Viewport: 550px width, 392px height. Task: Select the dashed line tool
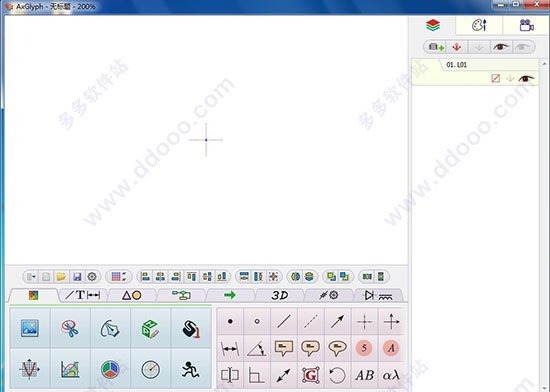[x=311, y=321]
